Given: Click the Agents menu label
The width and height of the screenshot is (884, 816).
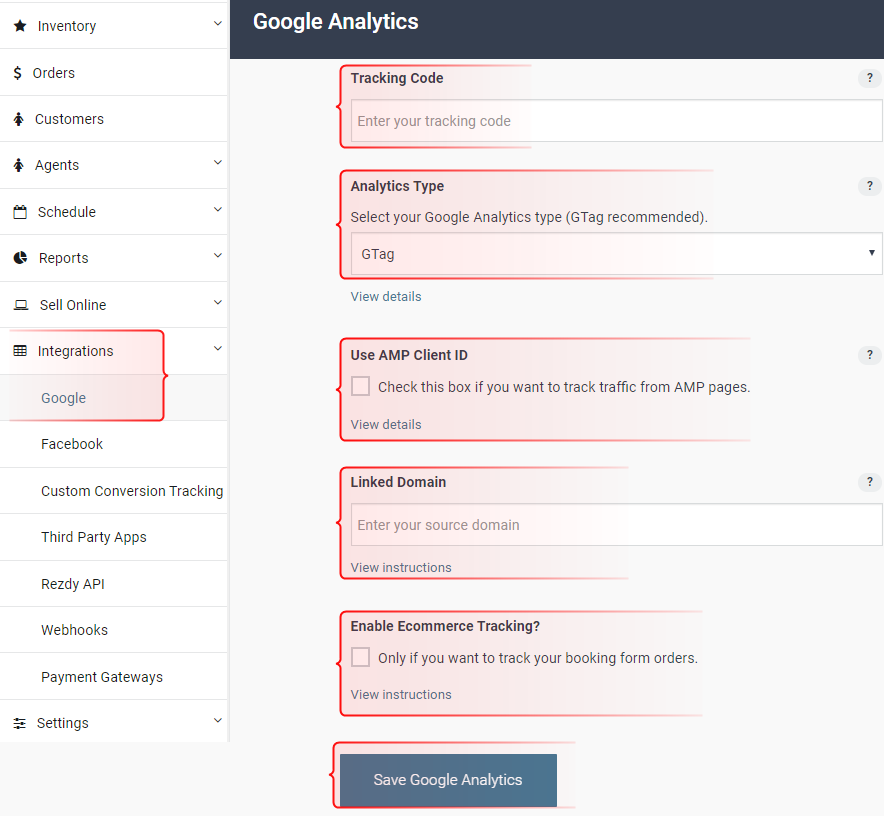Looking at the screenshot, I should [x=57, y=165].
